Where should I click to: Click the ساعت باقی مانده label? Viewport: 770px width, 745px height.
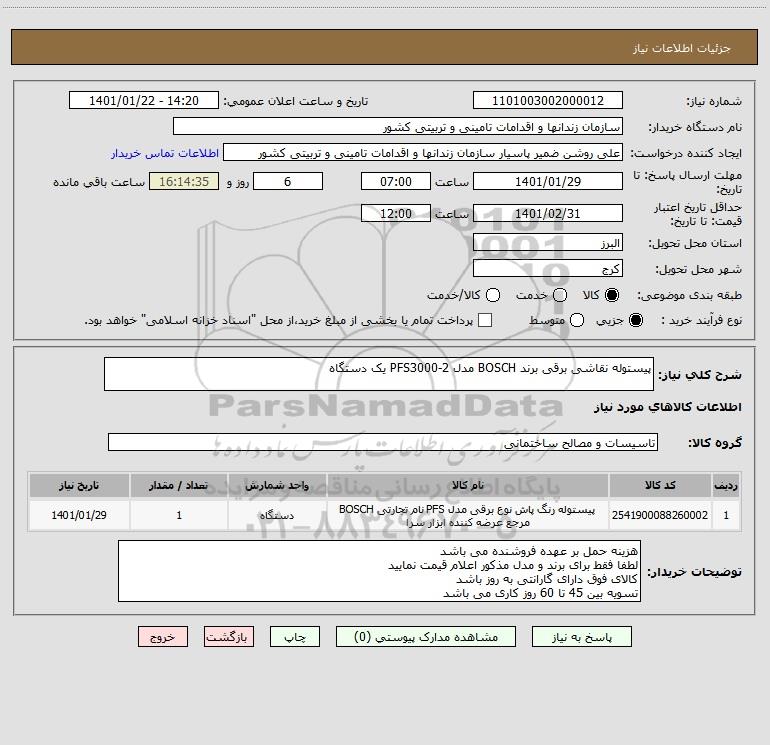click(99, 182)
